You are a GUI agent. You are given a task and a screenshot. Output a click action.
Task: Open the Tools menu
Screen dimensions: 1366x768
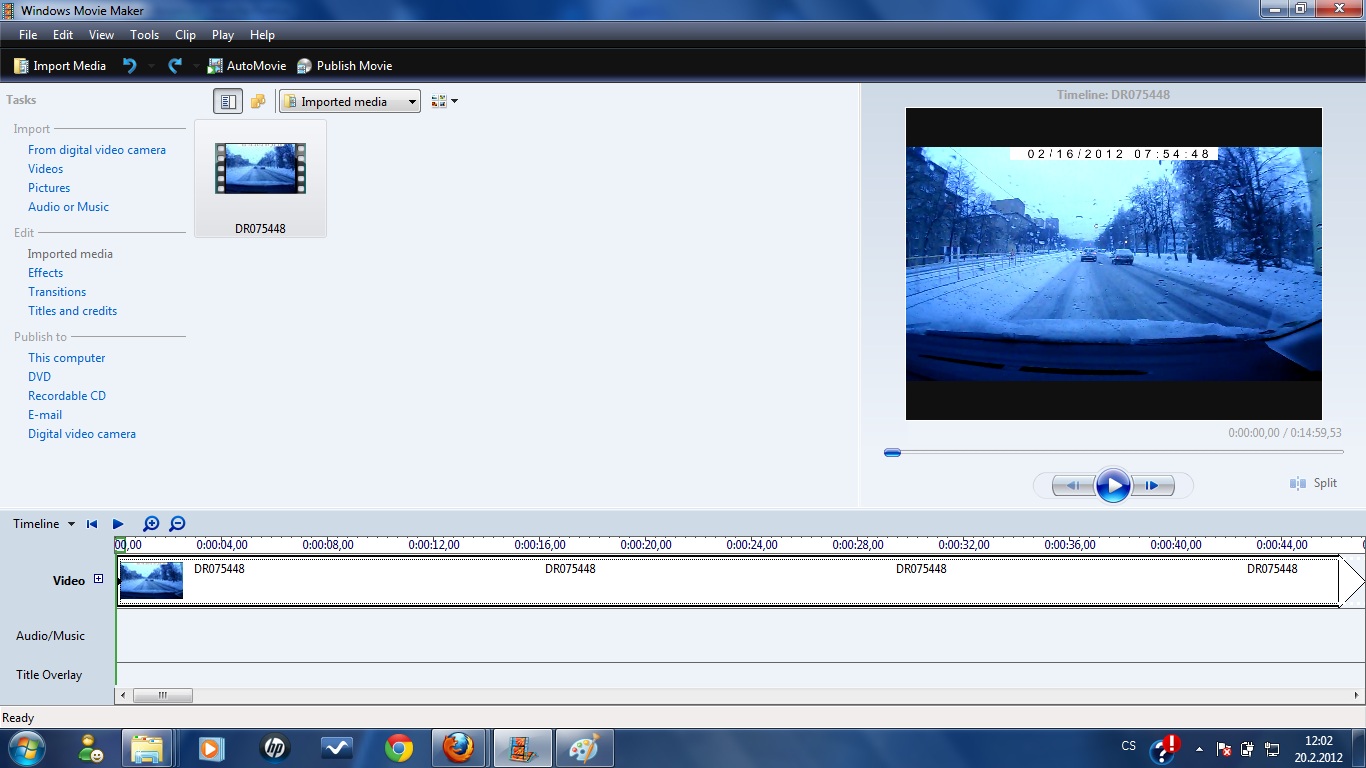point(144,35)
